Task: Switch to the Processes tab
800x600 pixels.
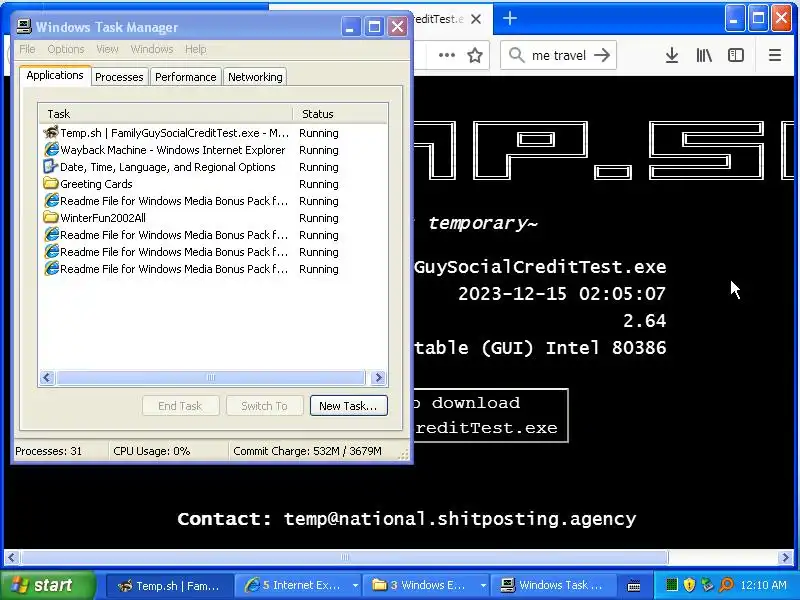Action: pos(119,77)
